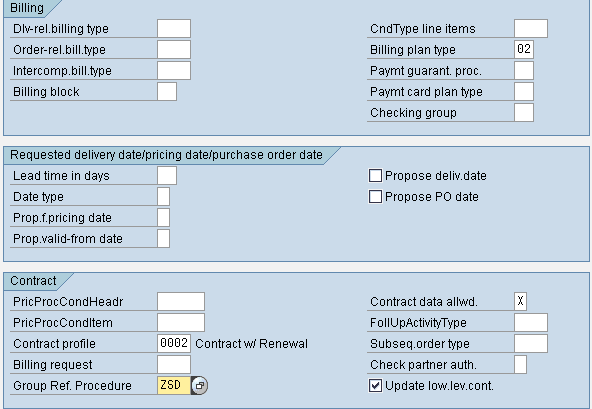Screen dimensions: 592x409
Task: Focus the Checking group field
Action: click(x=524, y=113)
